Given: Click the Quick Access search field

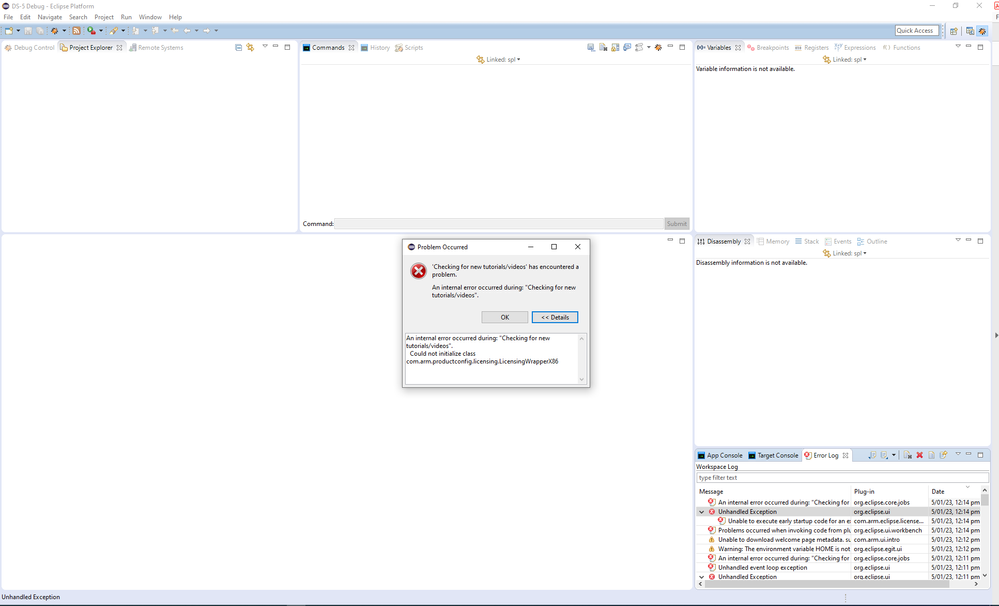Looking at the screenshot, I should 916,31.
